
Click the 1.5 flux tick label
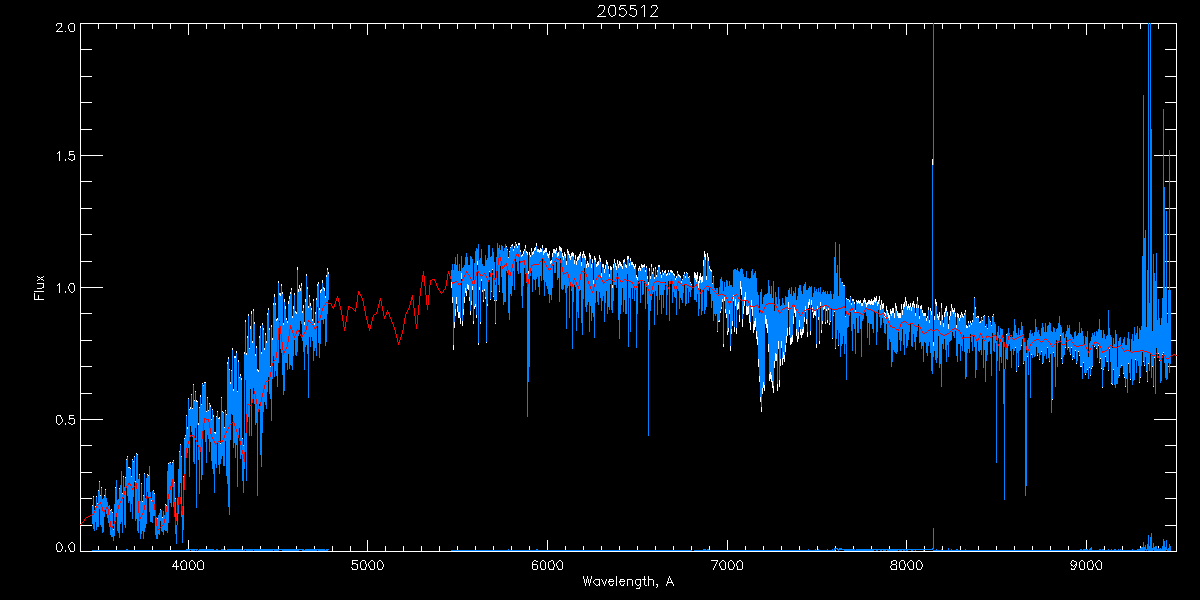point(63,157)
